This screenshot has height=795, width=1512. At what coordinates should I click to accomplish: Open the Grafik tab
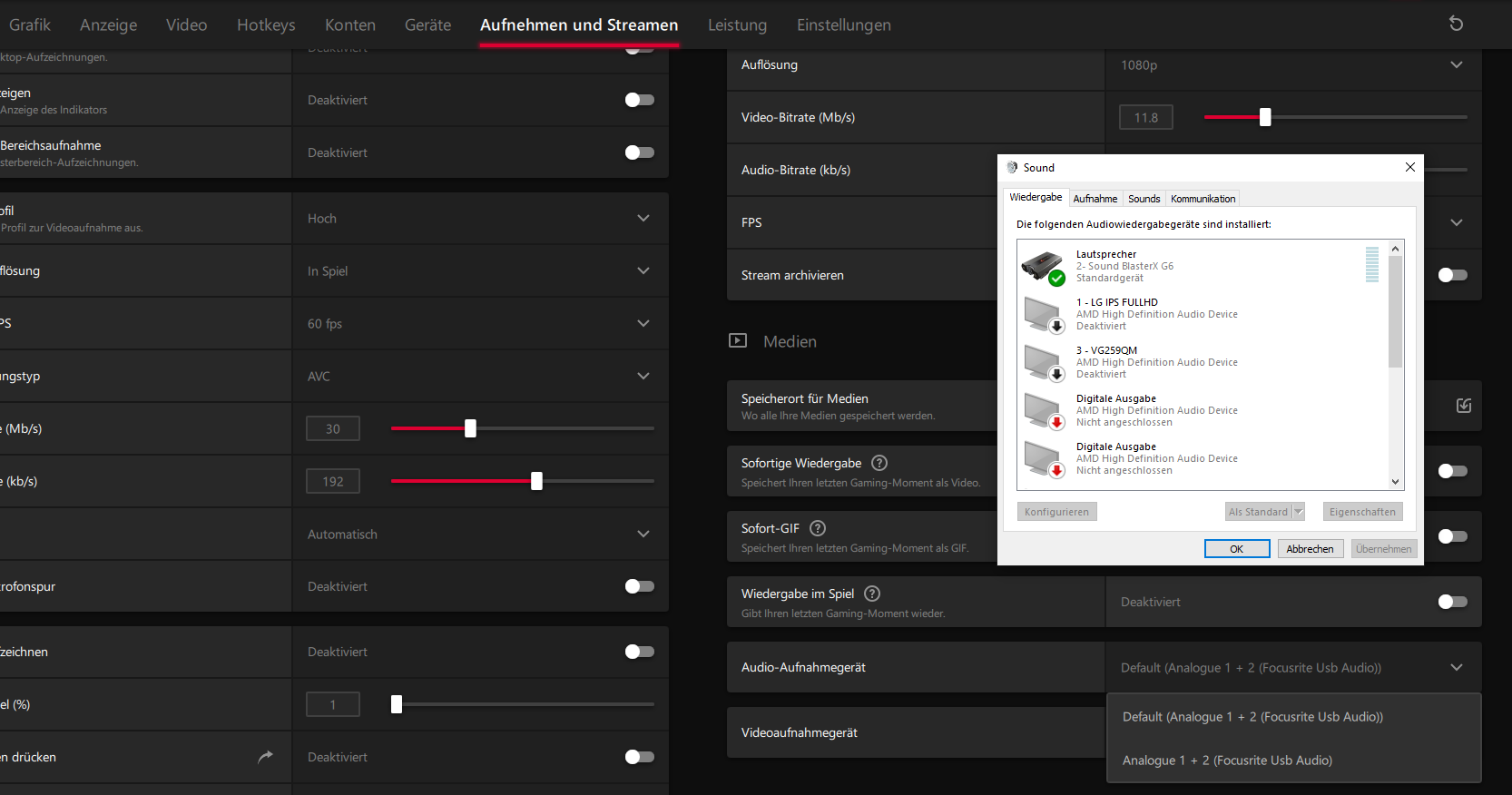[29, 25]
